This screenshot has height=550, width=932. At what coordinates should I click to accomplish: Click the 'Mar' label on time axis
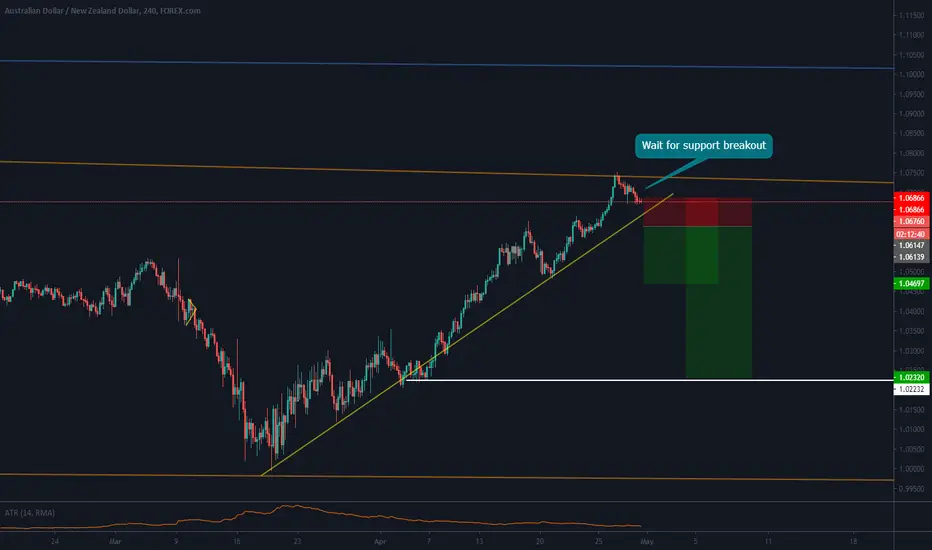tap(115, 542)
